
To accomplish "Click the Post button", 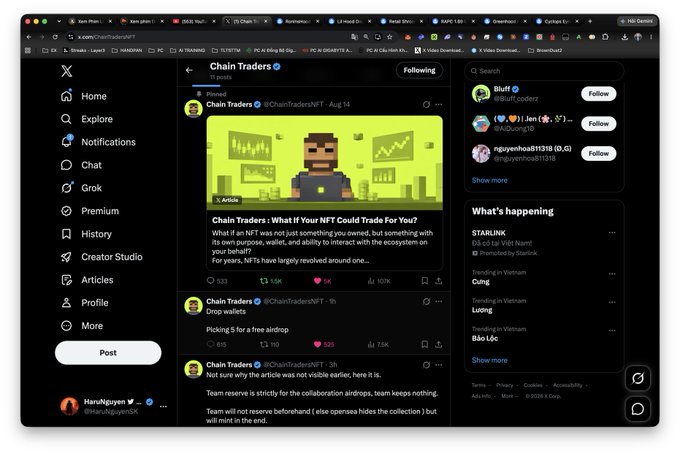I will 108,353.
